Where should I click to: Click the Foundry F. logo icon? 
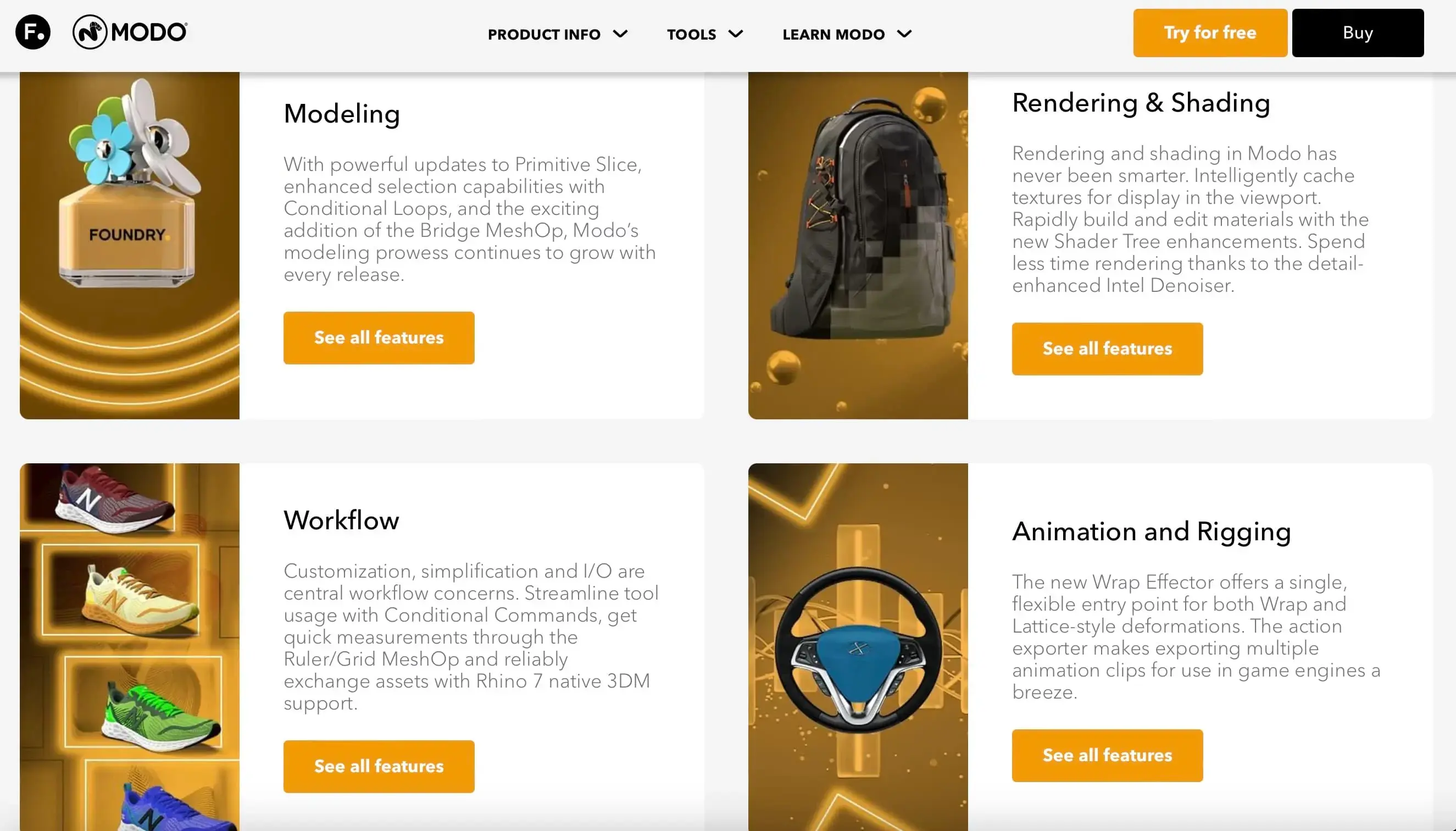33,32
